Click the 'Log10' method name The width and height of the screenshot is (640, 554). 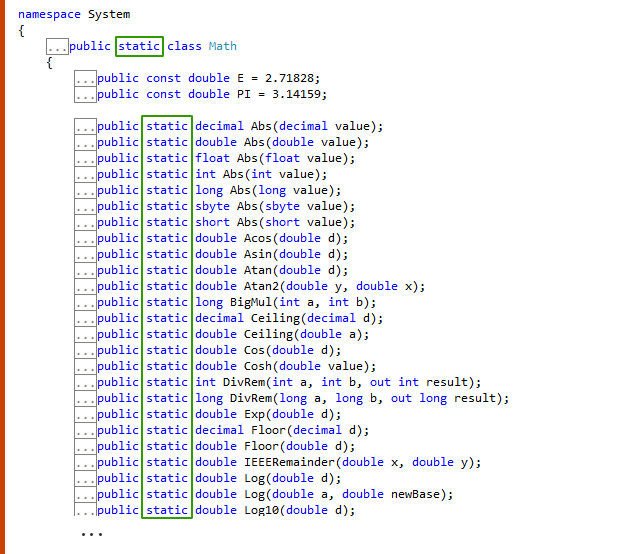tap(261, 510)
